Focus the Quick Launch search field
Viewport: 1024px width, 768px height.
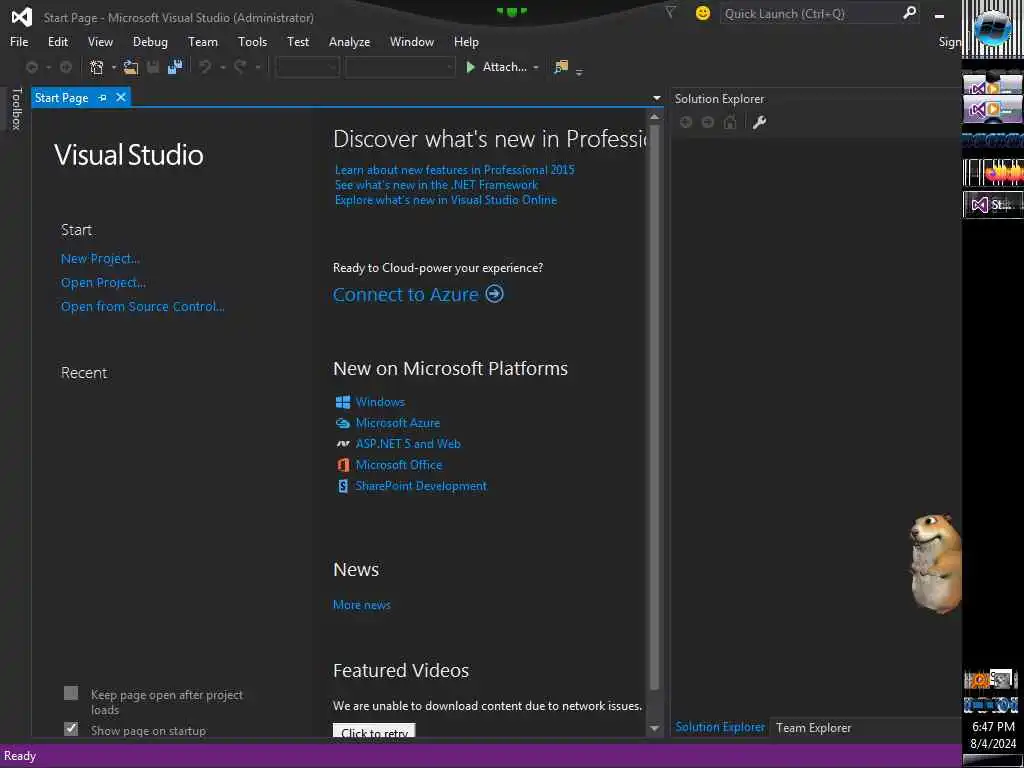[810, 13]
